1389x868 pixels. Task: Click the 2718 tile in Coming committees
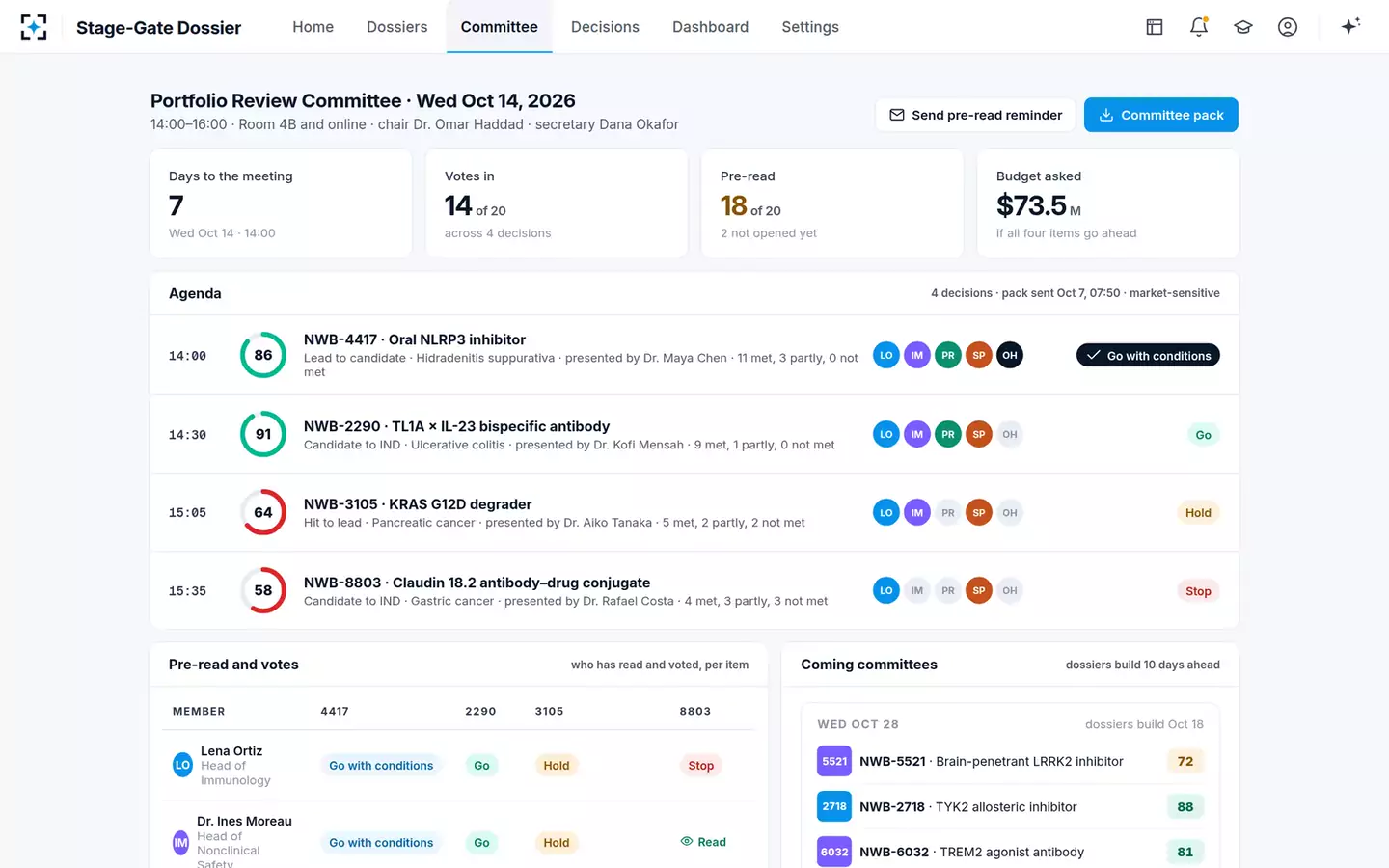(834, 807)
